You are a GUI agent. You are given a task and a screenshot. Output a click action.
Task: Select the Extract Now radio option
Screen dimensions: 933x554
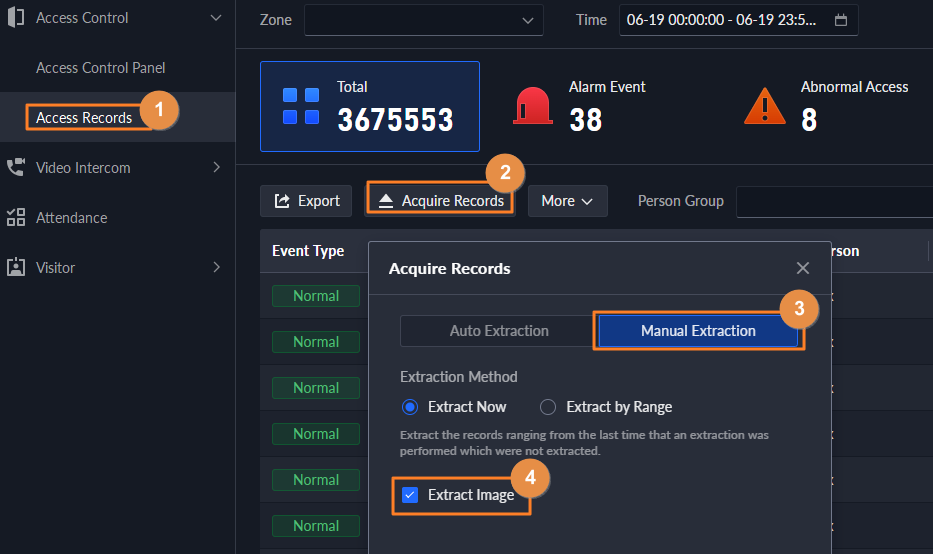click(x=409, y=407)
